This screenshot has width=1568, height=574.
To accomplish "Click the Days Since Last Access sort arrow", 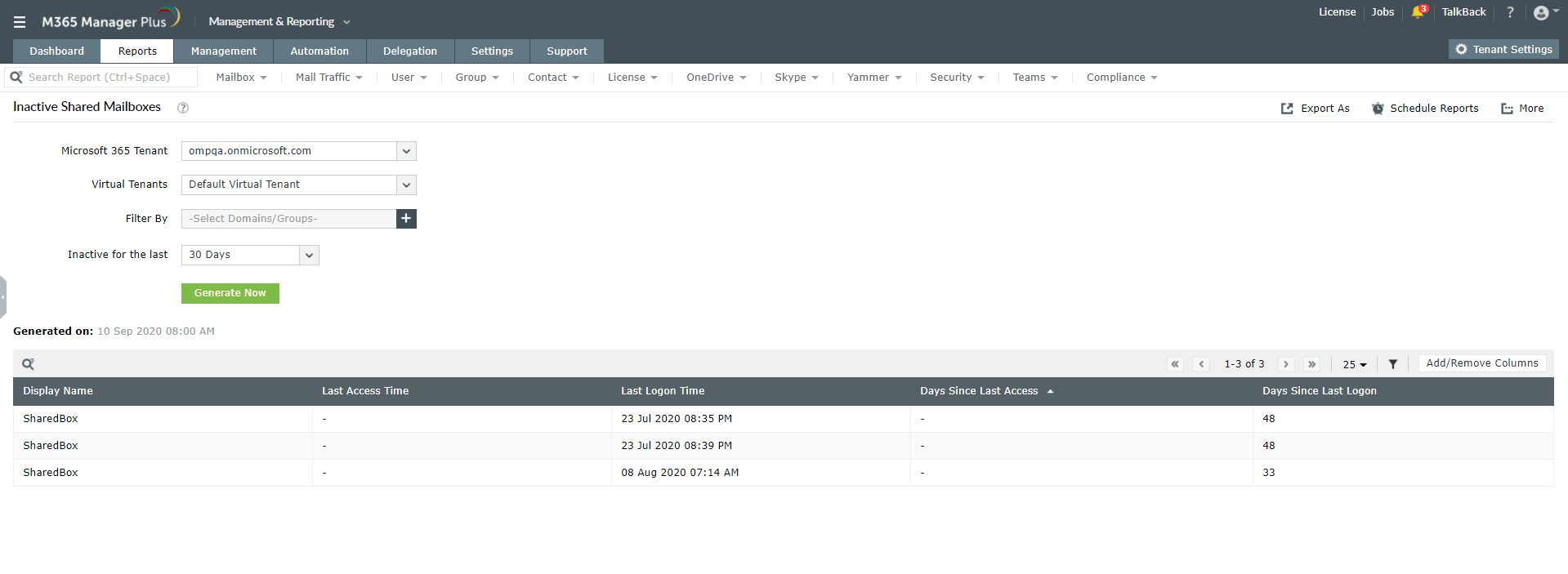I will pyautogui.click(x=1050, y=392).
